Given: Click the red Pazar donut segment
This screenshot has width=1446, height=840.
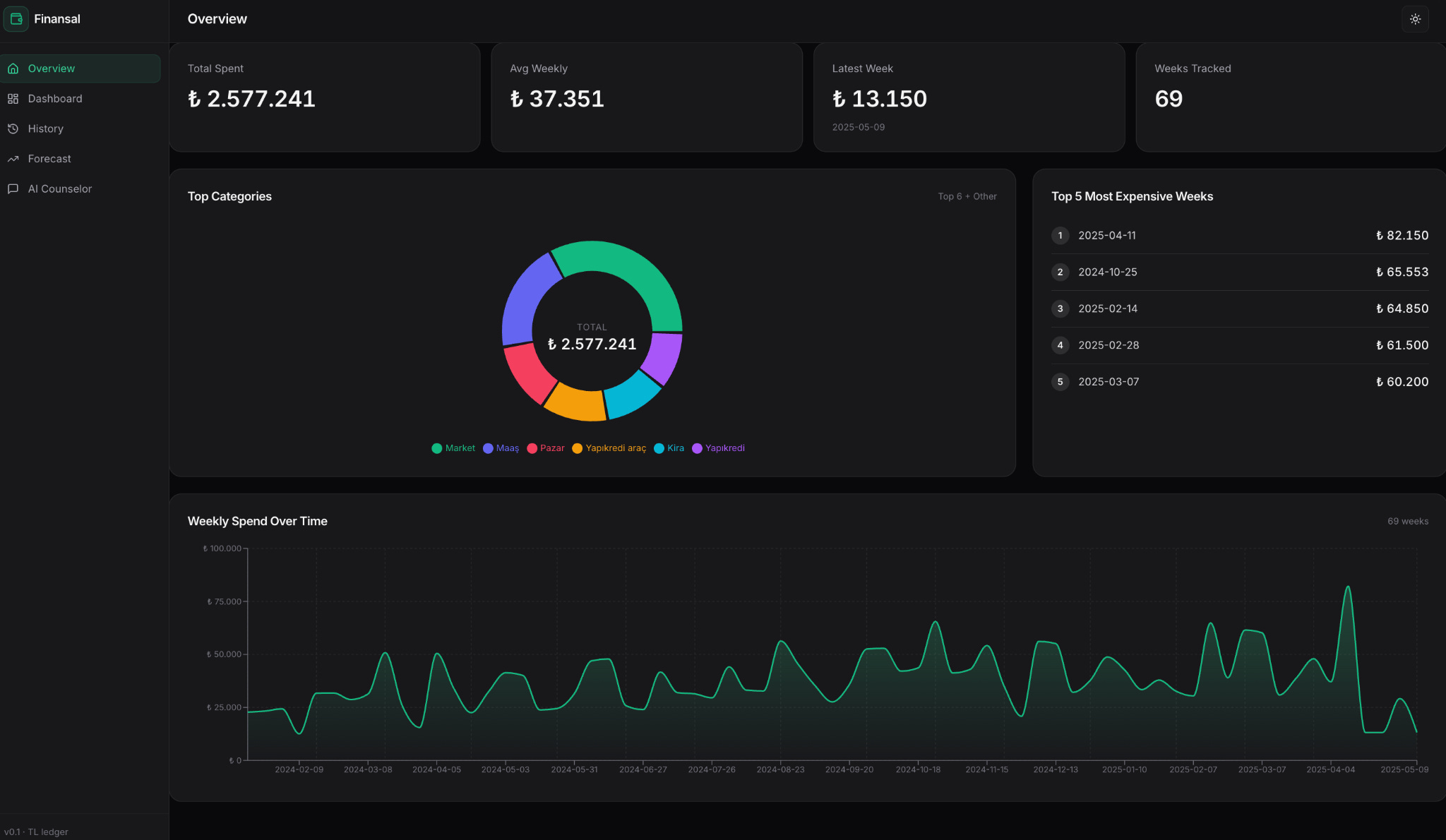Looking at the screenshot, I should tap(530, 374).
